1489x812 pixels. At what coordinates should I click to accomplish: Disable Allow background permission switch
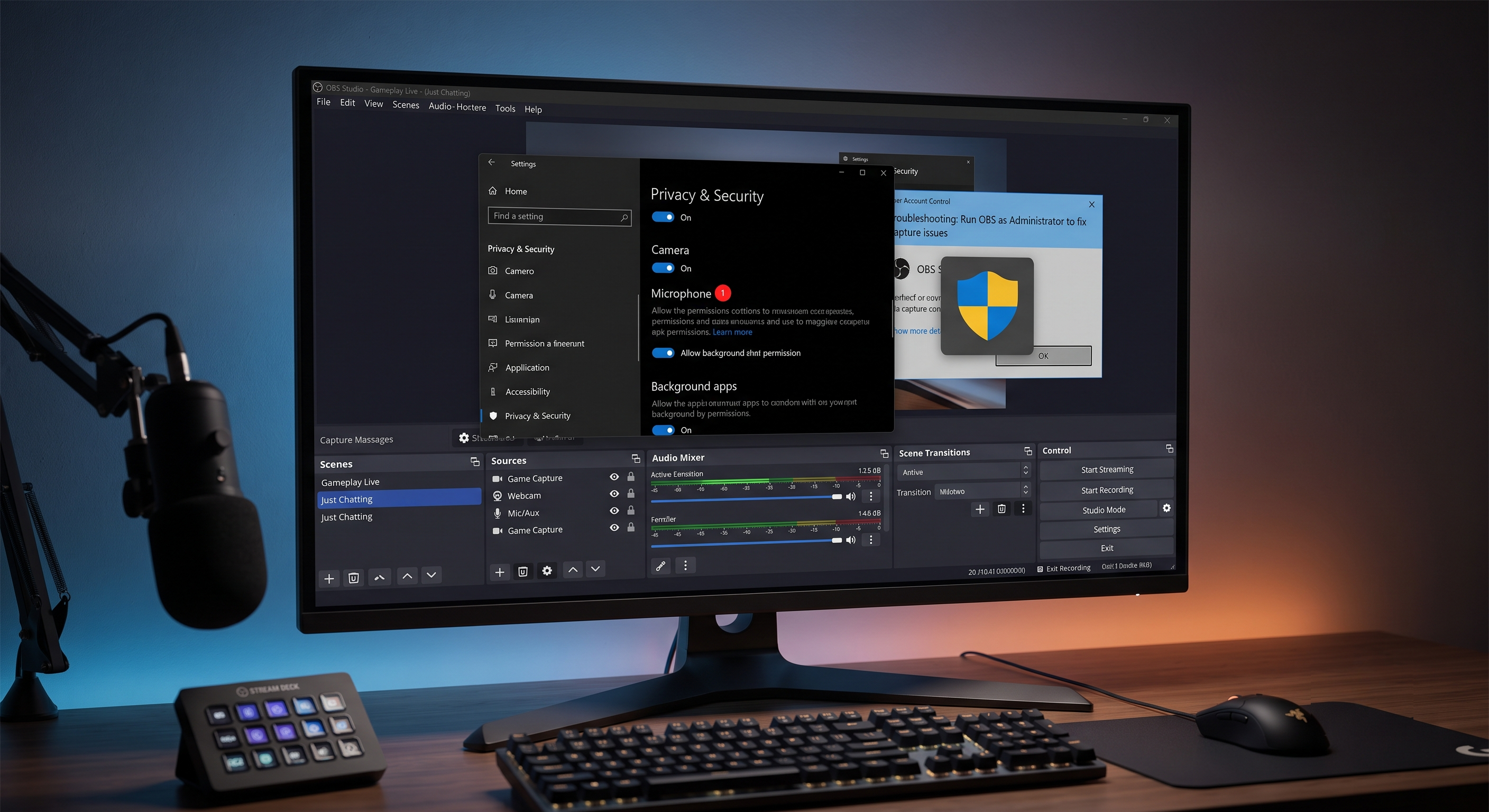pos(663,353)
